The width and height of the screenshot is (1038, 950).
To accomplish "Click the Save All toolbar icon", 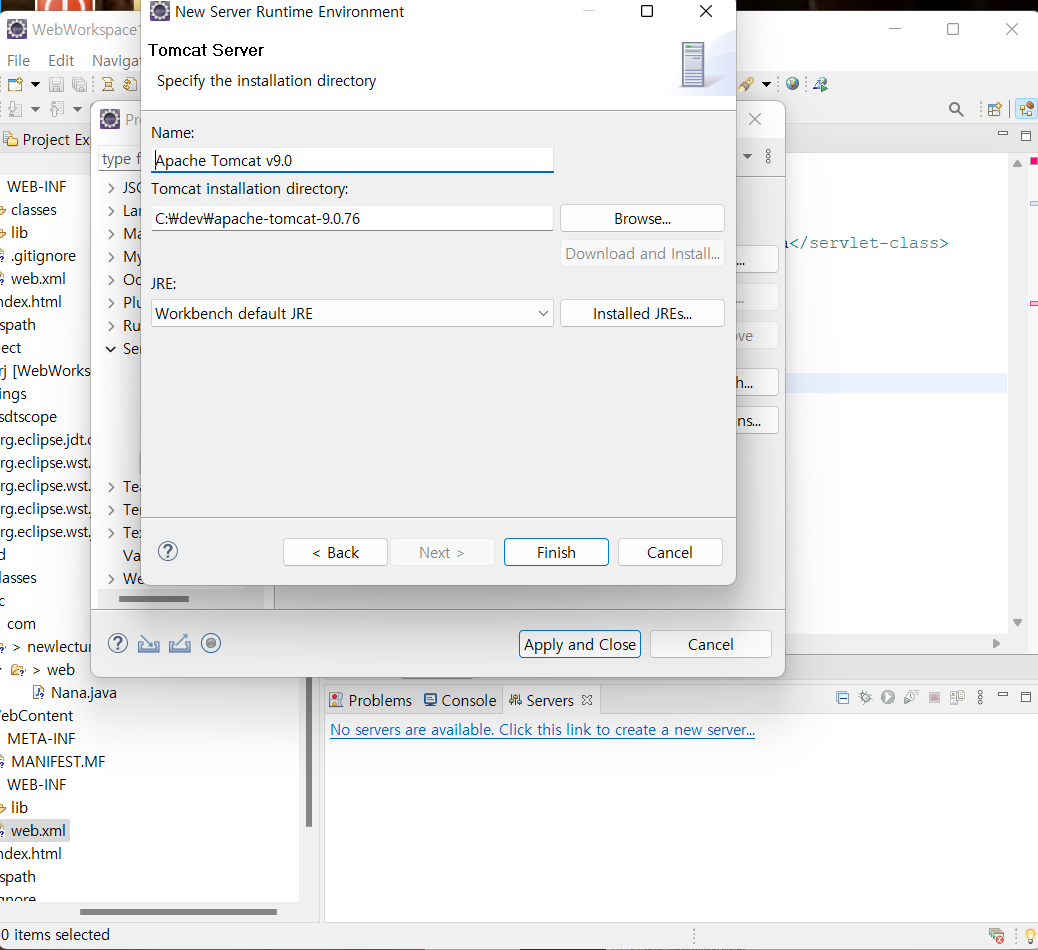I will (79, 84).
